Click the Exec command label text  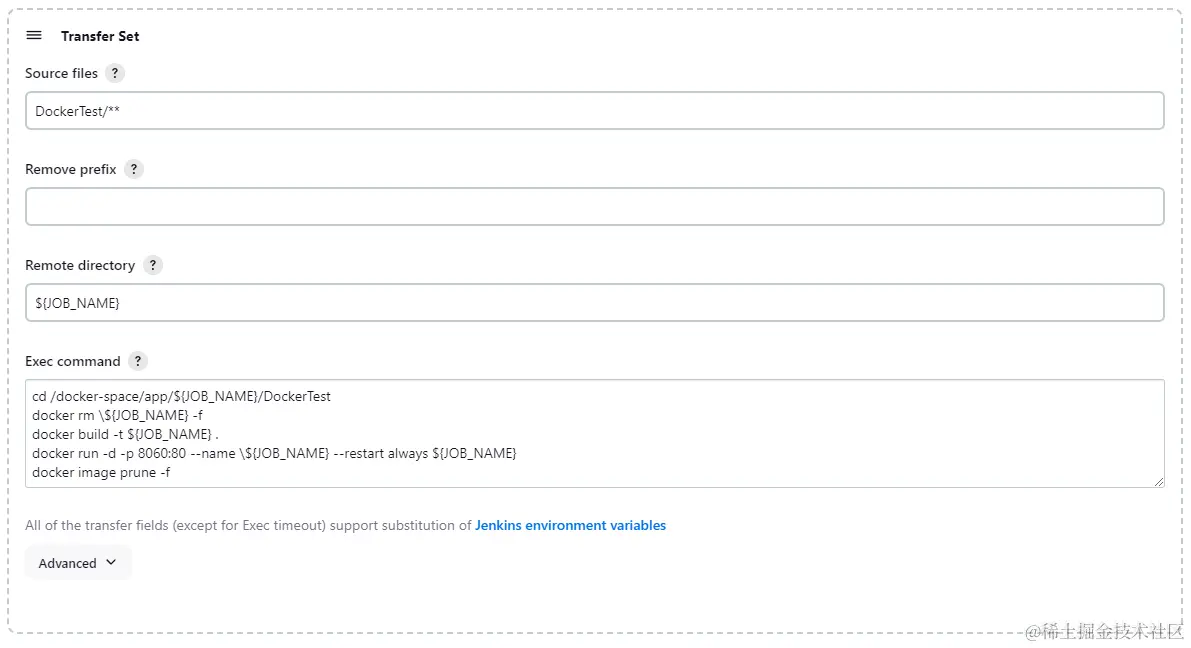coord(72,361)
